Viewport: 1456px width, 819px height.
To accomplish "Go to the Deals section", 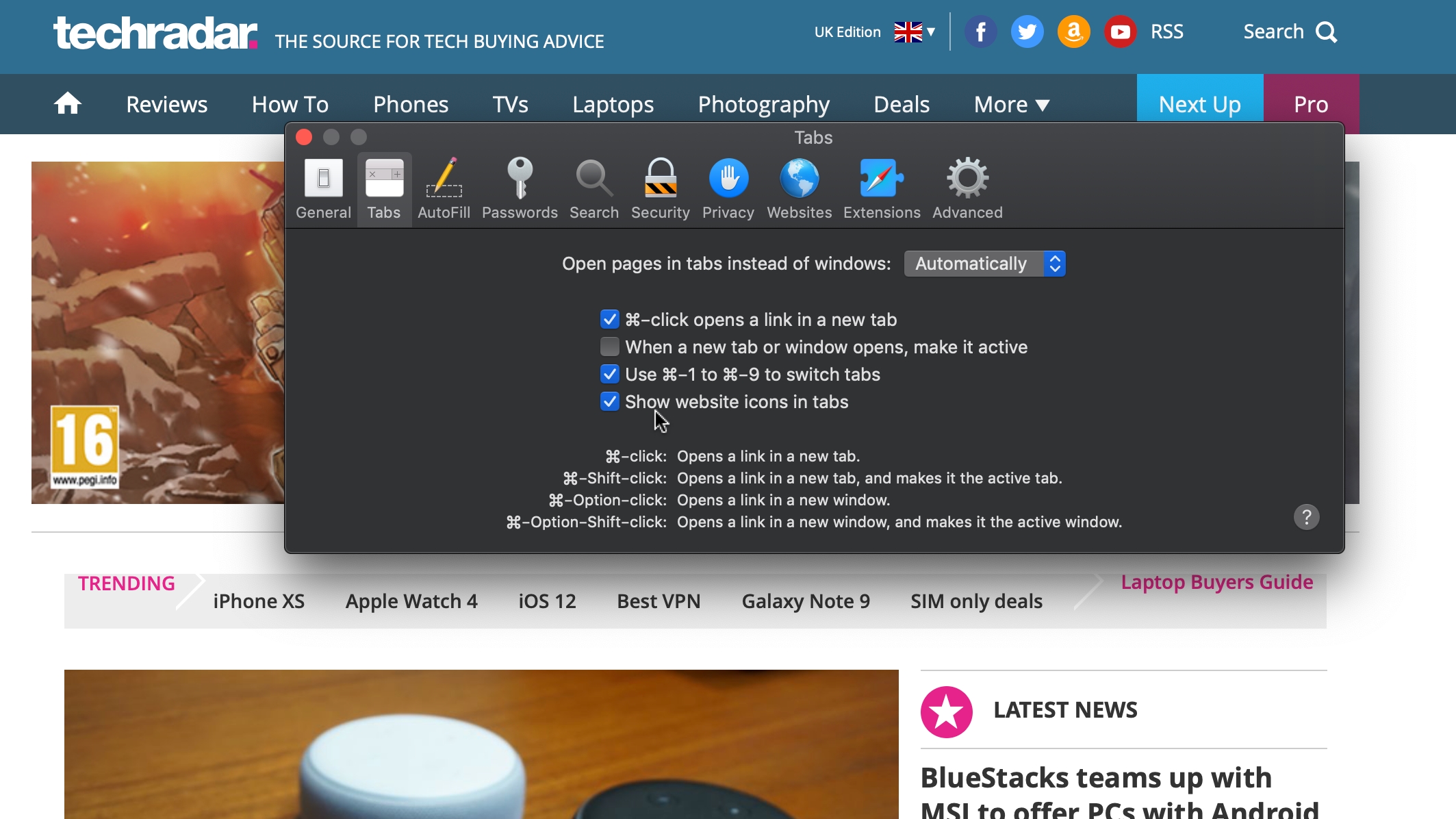I will point(902,104).
